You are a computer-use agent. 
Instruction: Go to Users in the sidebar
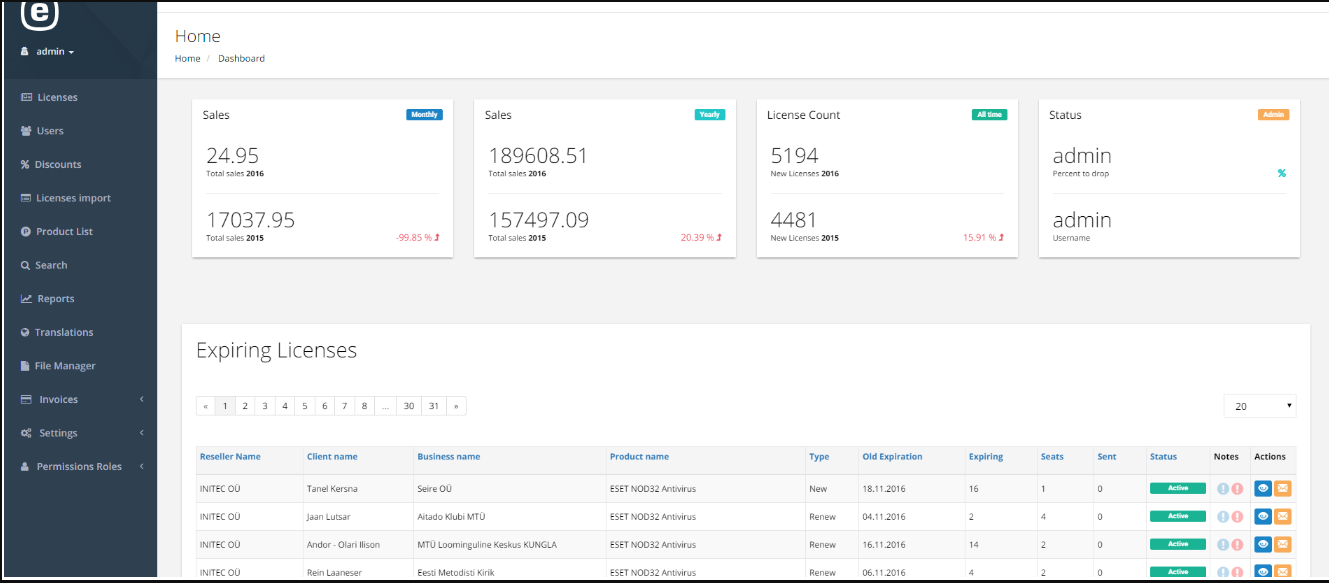[x=42, y=131]
